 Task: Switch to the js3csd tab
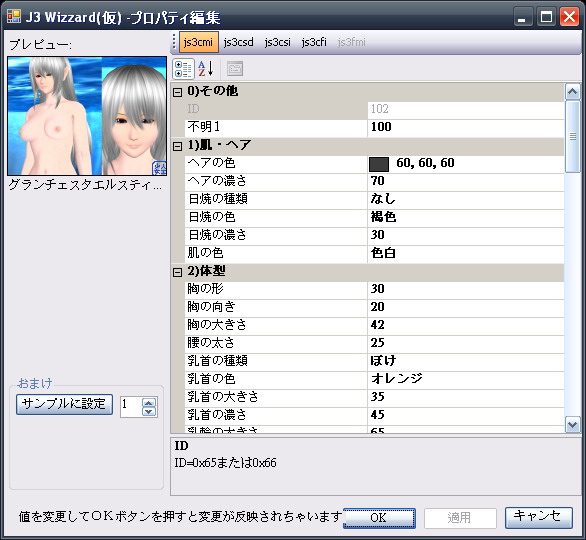pyautogui.click(x=238, y=42)
